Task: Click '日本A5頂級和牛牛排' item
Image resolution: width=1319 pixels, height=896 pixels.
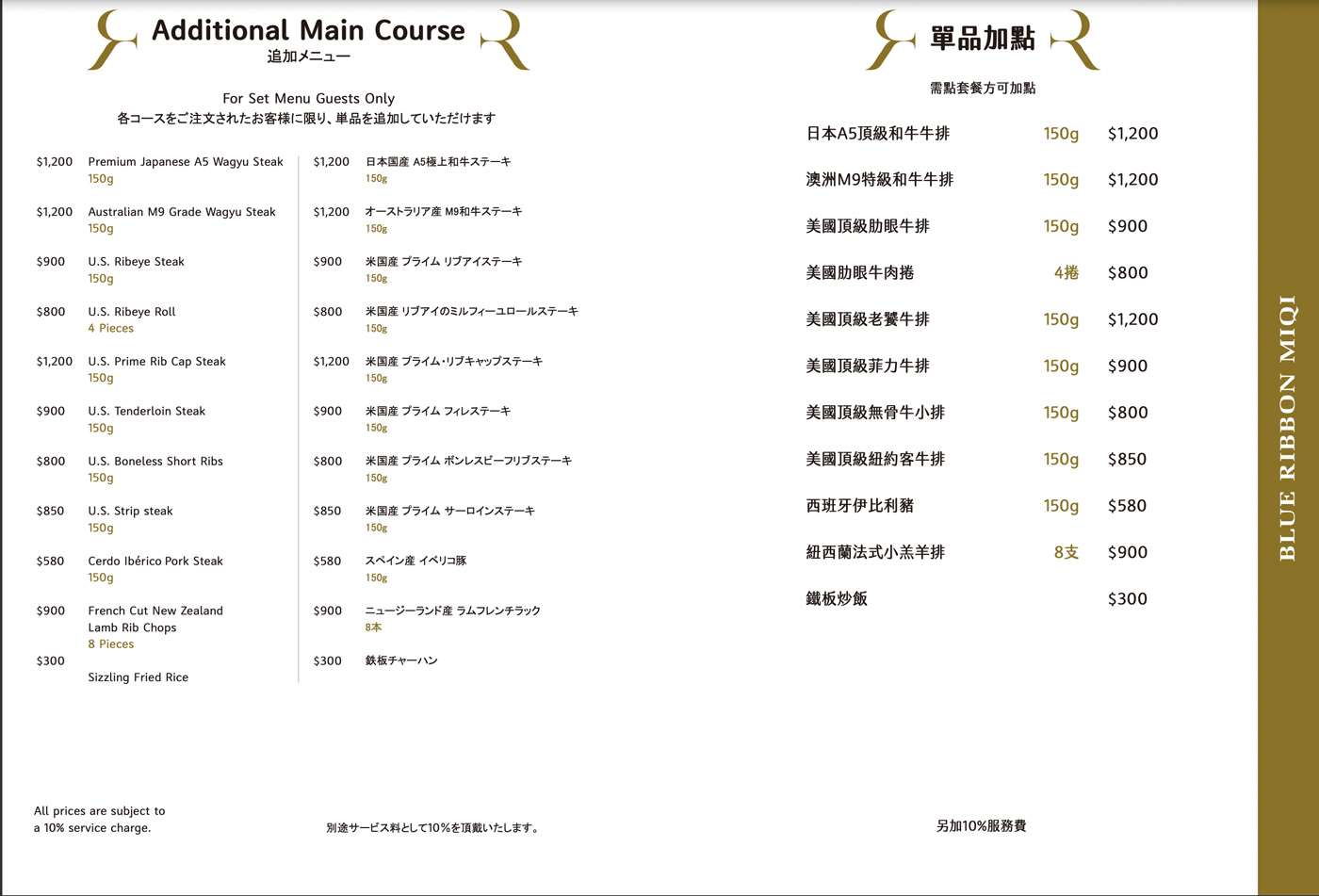Action: click(x=878, y=134)
